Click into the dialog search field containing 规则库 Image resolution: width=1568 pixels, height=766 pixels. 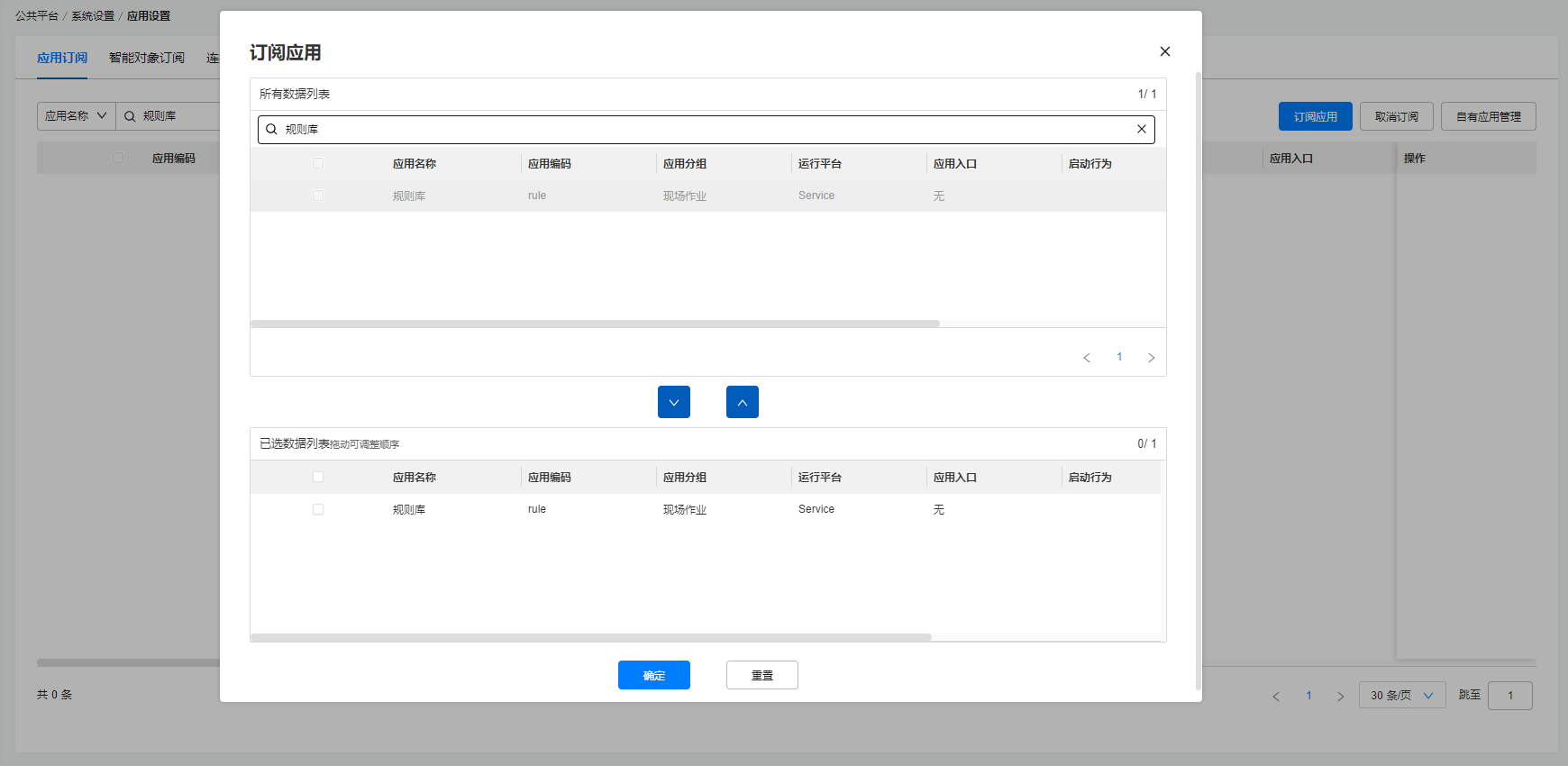(x=707, y=129)
